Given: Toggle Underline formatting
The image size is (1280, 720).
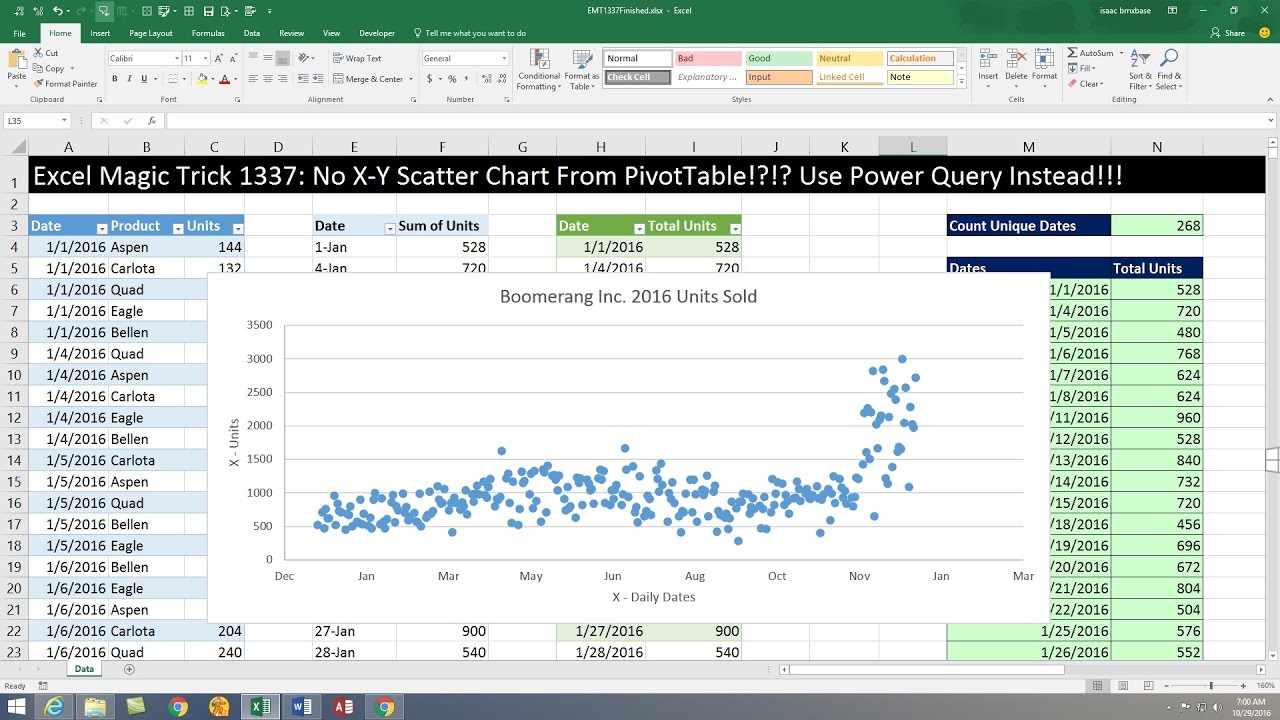Looking at the screenshot, I should point(146,79).
